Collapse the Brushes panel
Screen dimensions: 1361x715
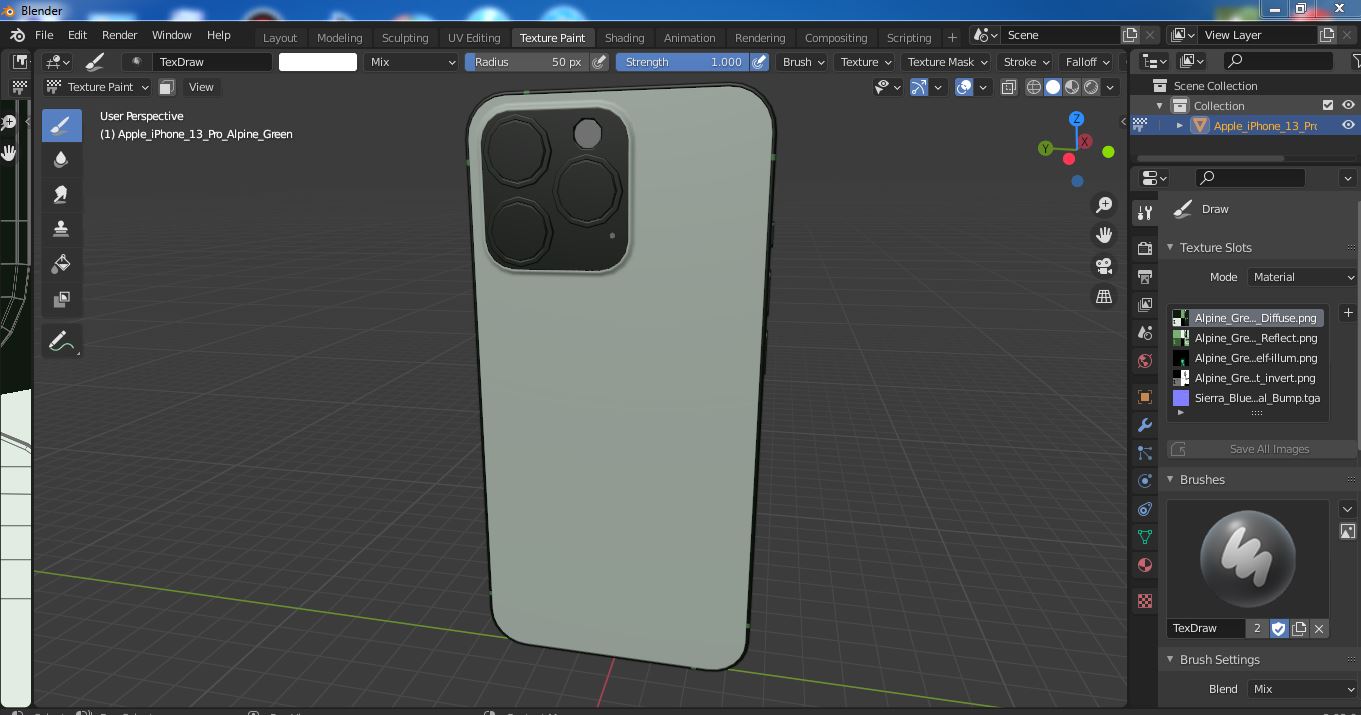point(1170,480)
